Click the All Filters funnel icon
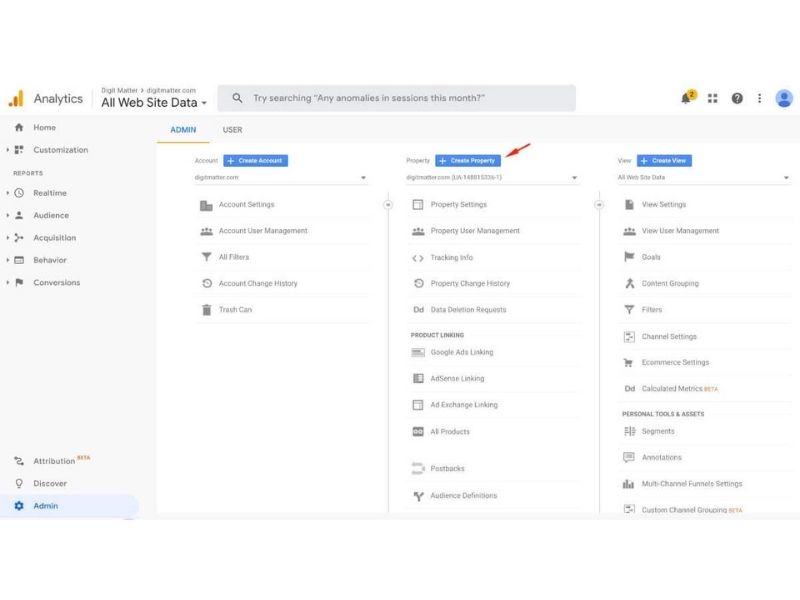Image resolution: width=800 pixels, height=600 pixels. point(206,257)
